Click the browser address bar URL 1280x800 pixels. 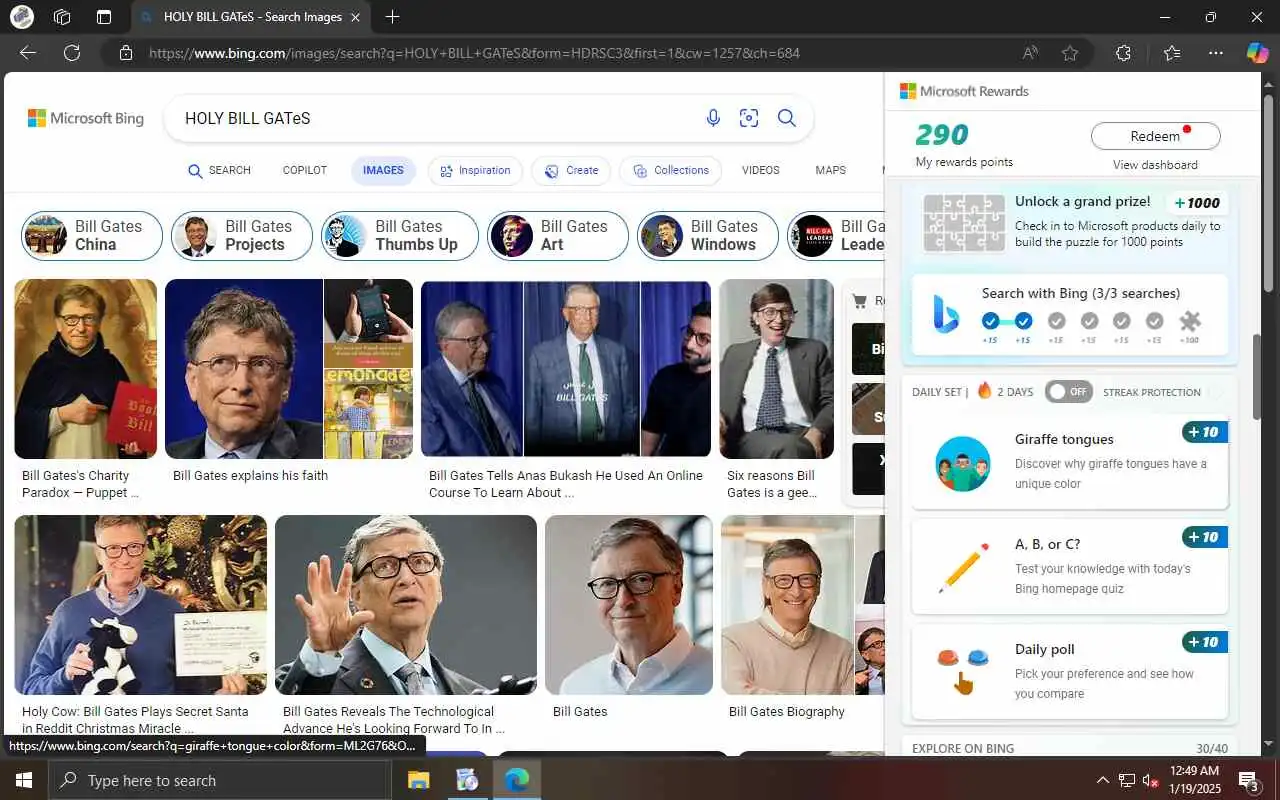[474, 53]
